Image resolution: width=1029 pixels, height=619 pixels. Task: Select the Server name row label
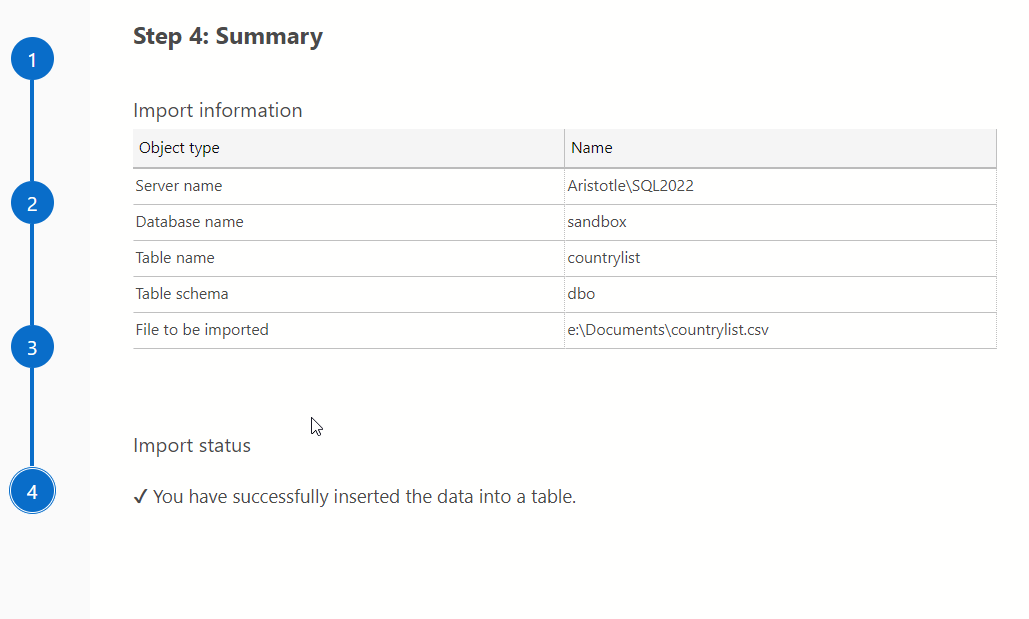179,186
